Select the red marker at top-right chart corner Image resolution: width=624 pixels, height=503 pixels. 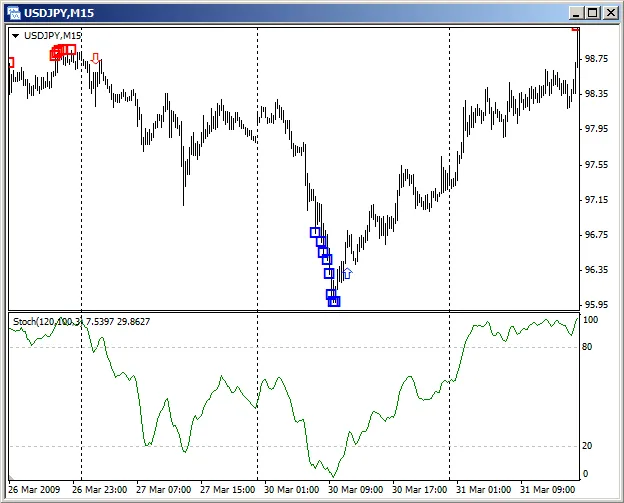(x=576, y=29)
